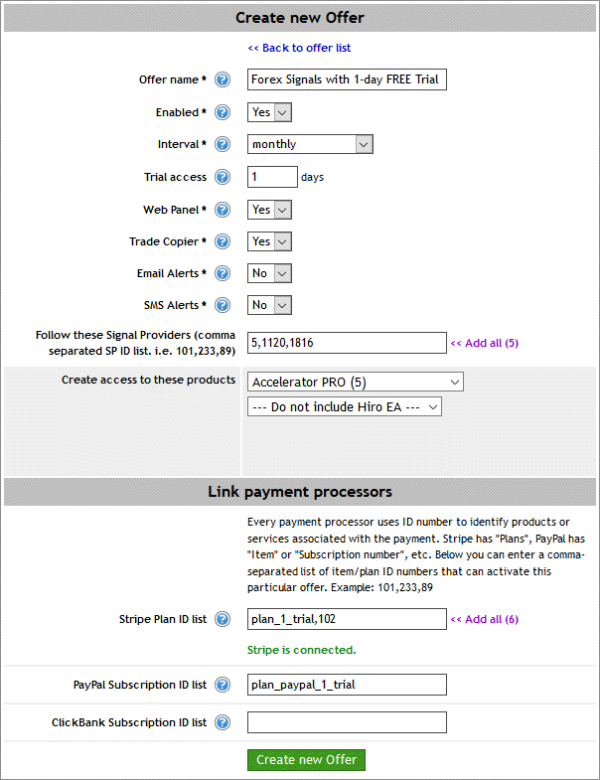Open the Enabled Yes/No dropdown
The image size is (600, 780).
click(x=269, y=113)
